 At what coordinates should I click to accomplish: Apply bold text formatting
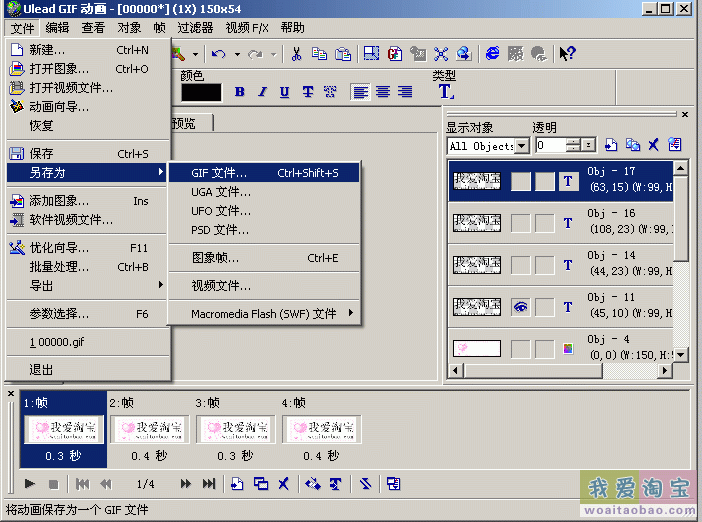coord(240,92)
